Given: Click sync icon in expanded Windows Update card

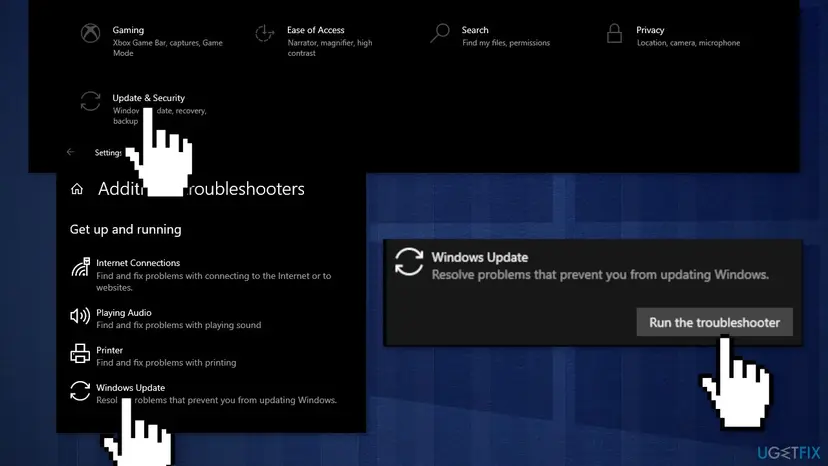Looking at the screenshot, I should [409, 262].
